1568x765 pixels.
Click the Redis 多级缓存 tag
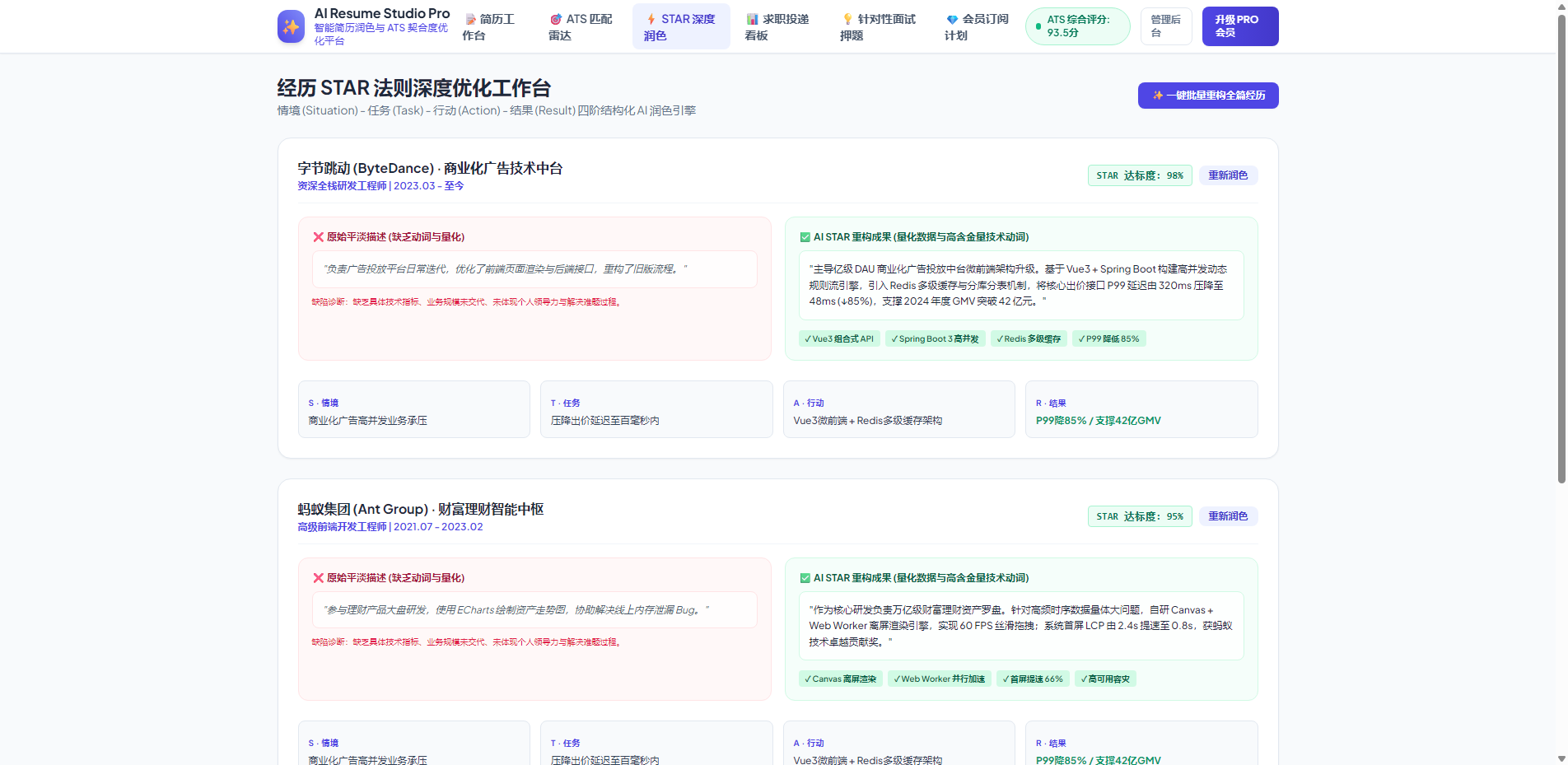point(1029,338)
